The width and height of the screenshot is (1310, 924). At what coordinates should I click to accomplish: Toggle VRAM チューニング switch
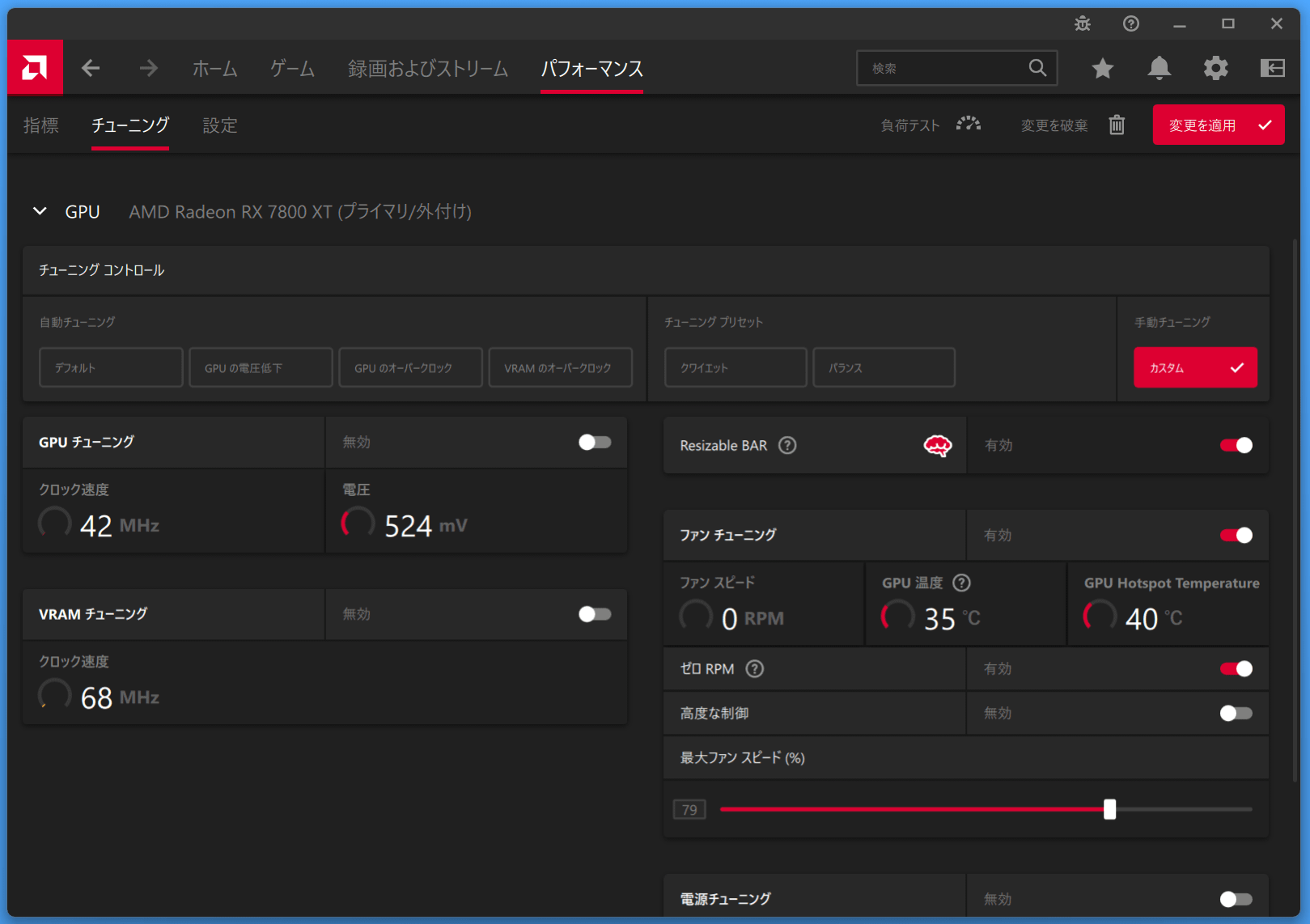click(x=595, y=614)
